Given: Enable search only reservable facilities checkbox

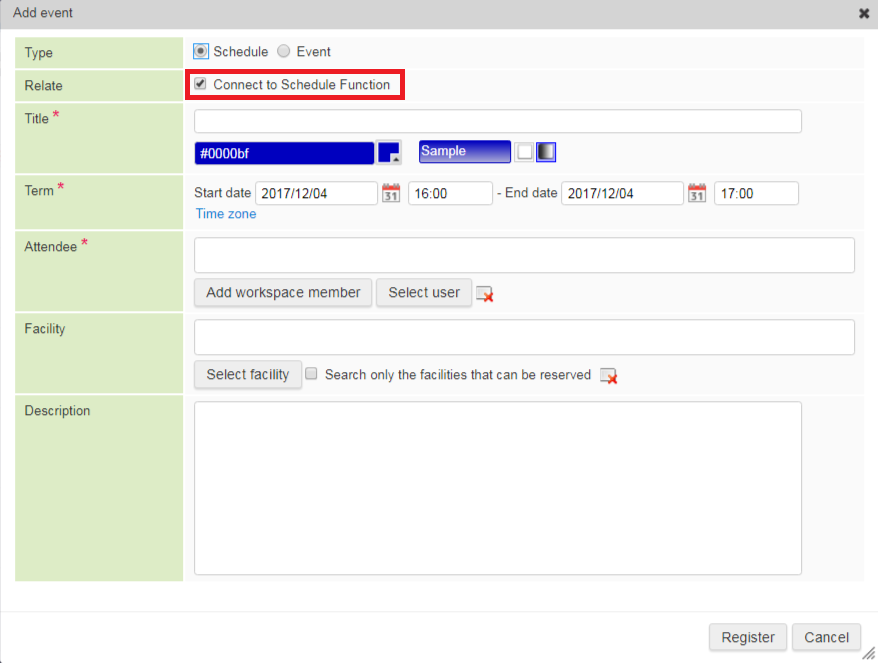Looking at the screenshot, I should 312,374.
